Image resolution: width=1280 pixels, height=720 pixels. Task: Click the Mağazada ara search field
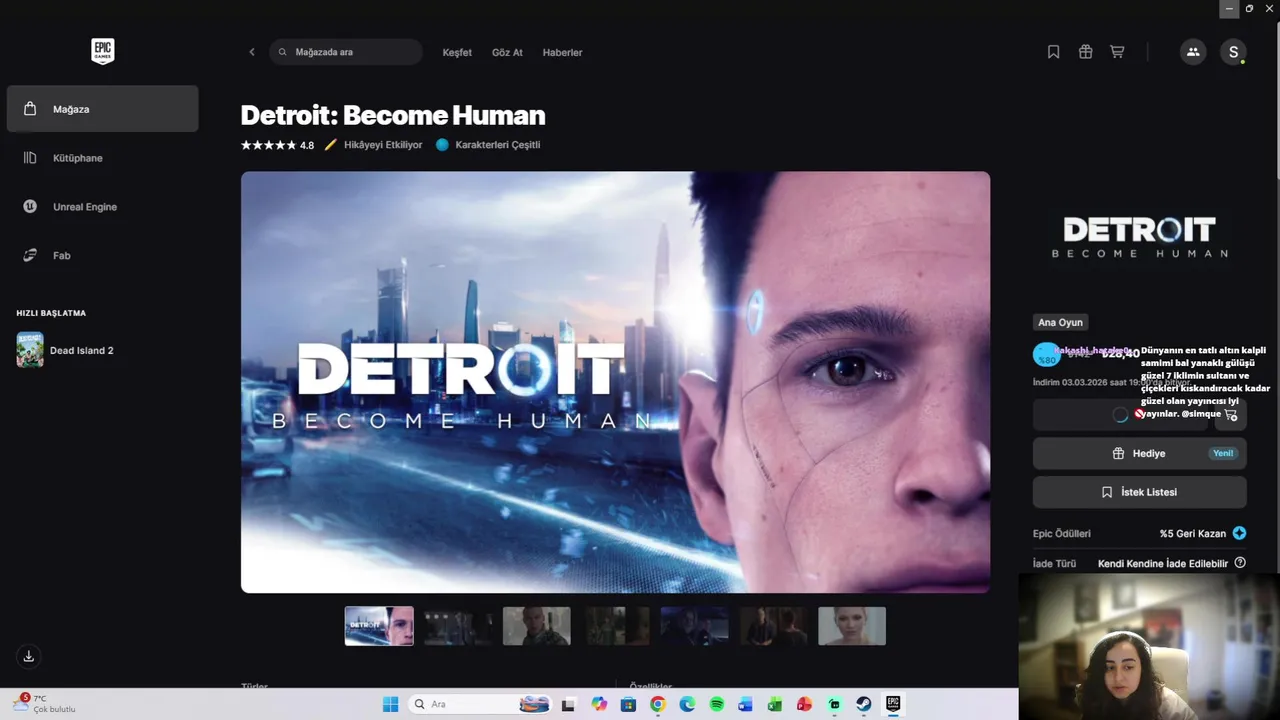tap(346, 52)
